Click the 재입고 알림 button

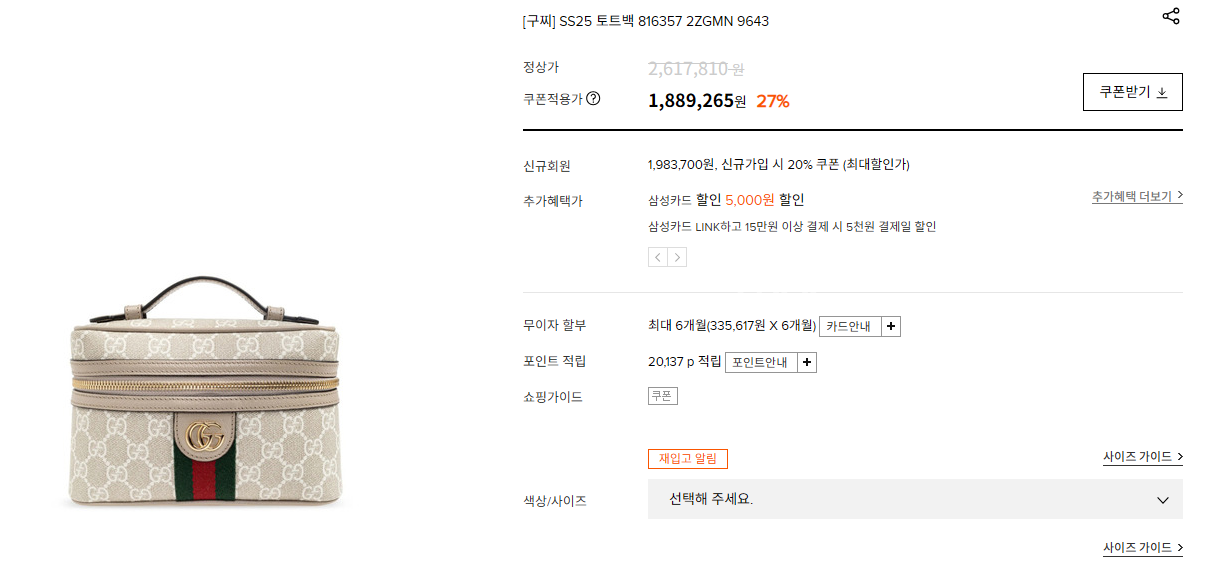688,459
